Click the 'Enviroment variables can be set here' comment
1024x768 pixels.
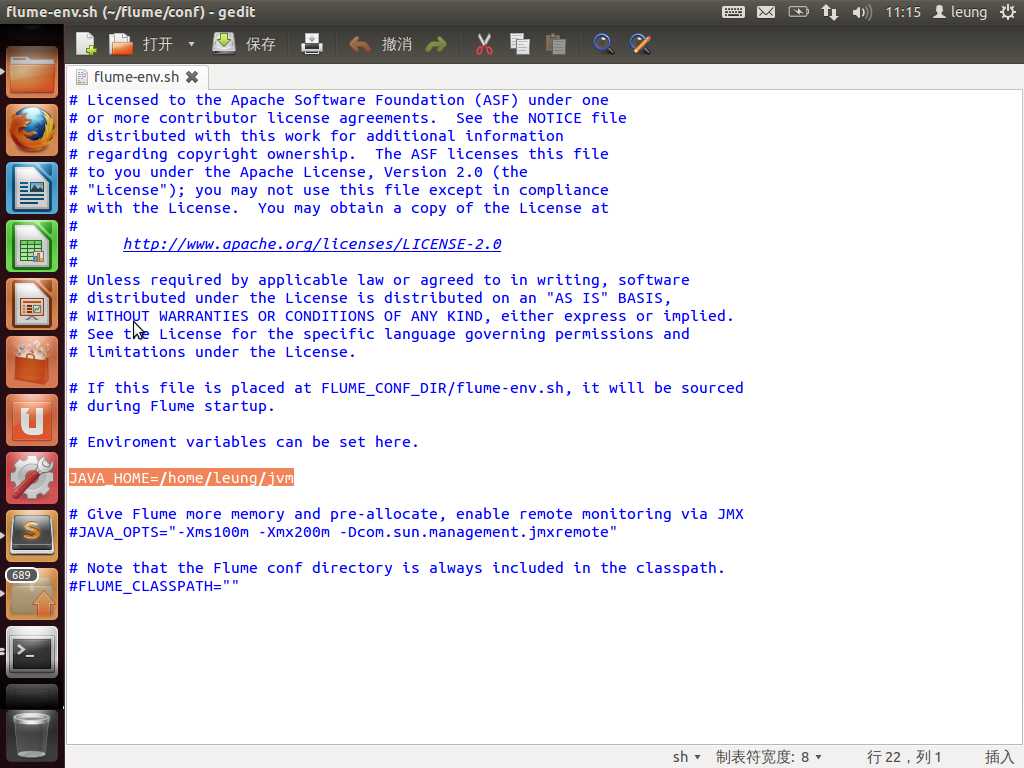coord(244,442)
